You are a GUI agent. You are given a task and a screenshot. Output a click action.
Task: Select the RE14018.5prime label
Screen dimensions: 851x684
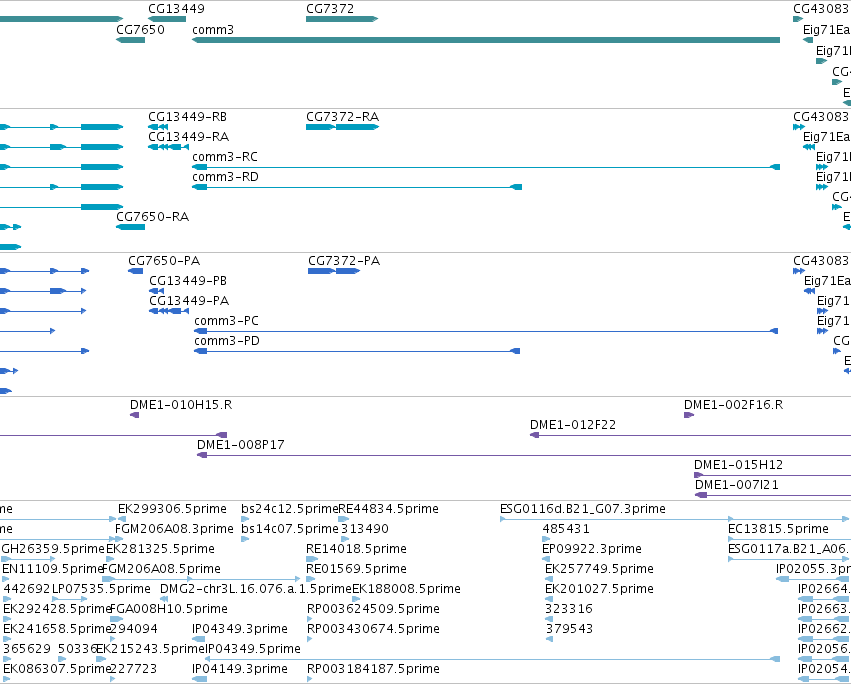coord(356,549)
